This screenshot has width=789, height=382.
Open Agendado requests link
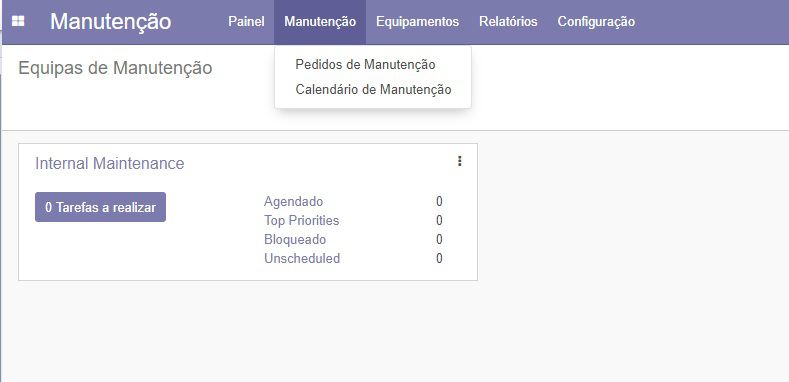[x=293, y=201]
